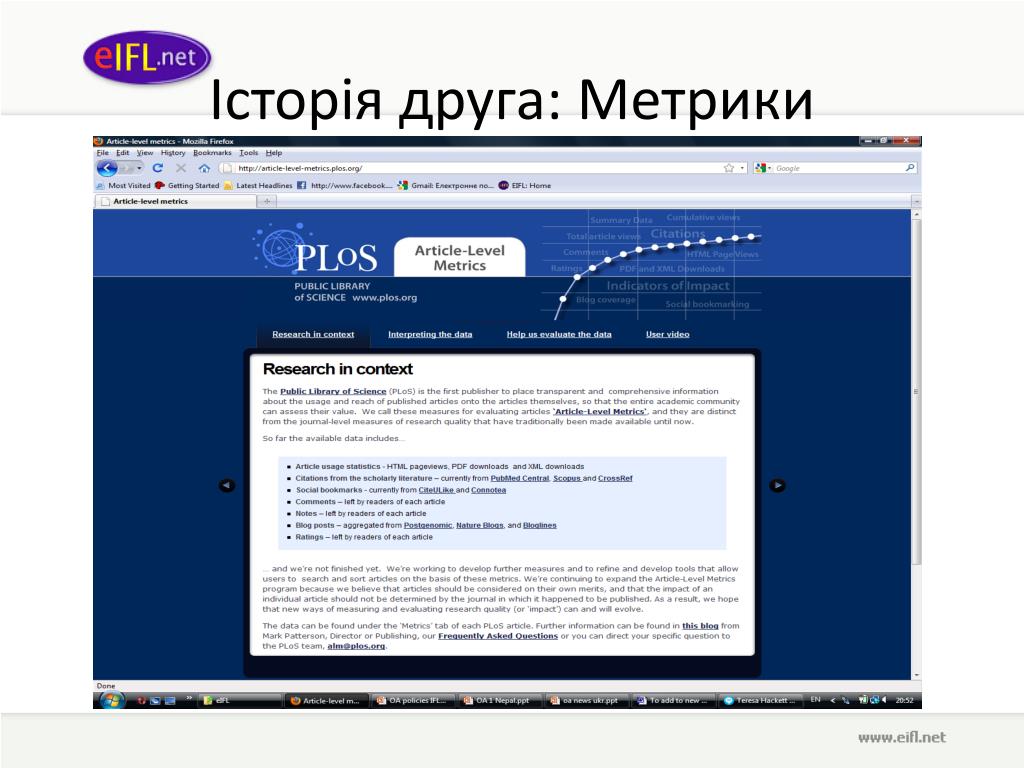This screenshot has height=768, width=1024.
Task: Click the Stop loading X icon
Action: (x=181, y=168)
